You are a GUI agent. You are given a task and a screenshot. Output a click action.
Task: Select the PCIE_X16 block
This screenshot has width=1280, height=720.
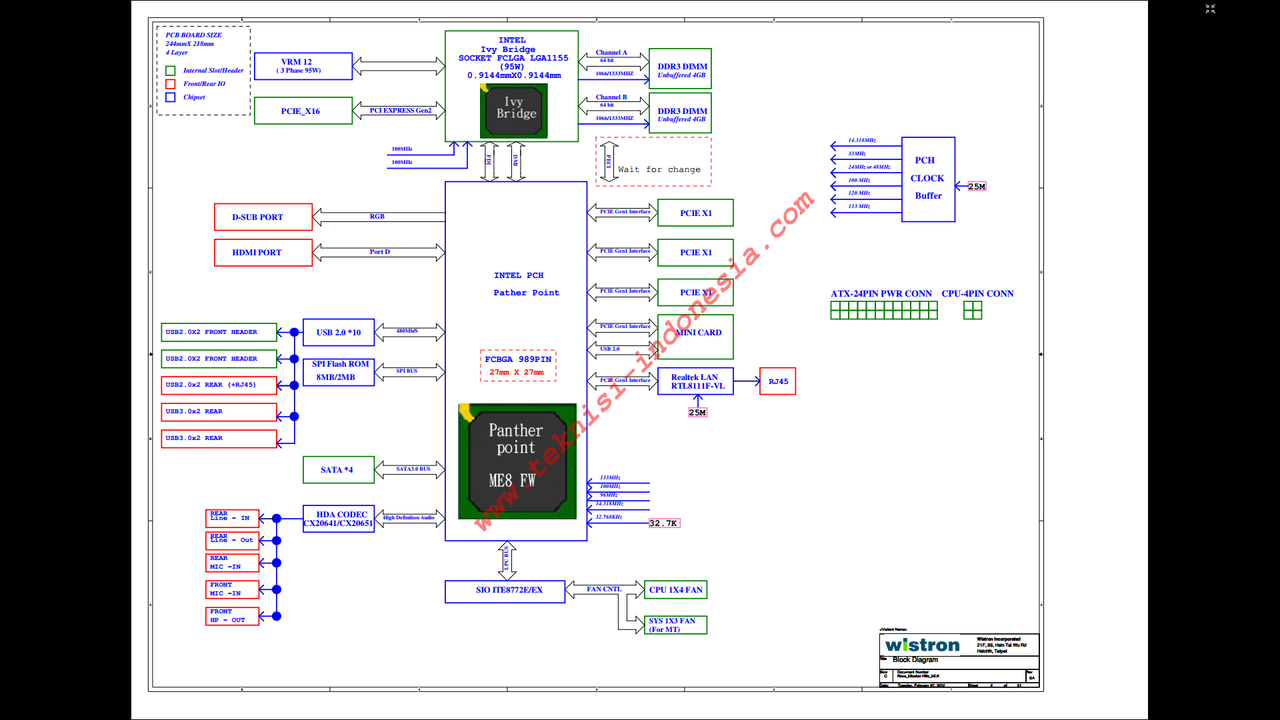tap(302, 110)
